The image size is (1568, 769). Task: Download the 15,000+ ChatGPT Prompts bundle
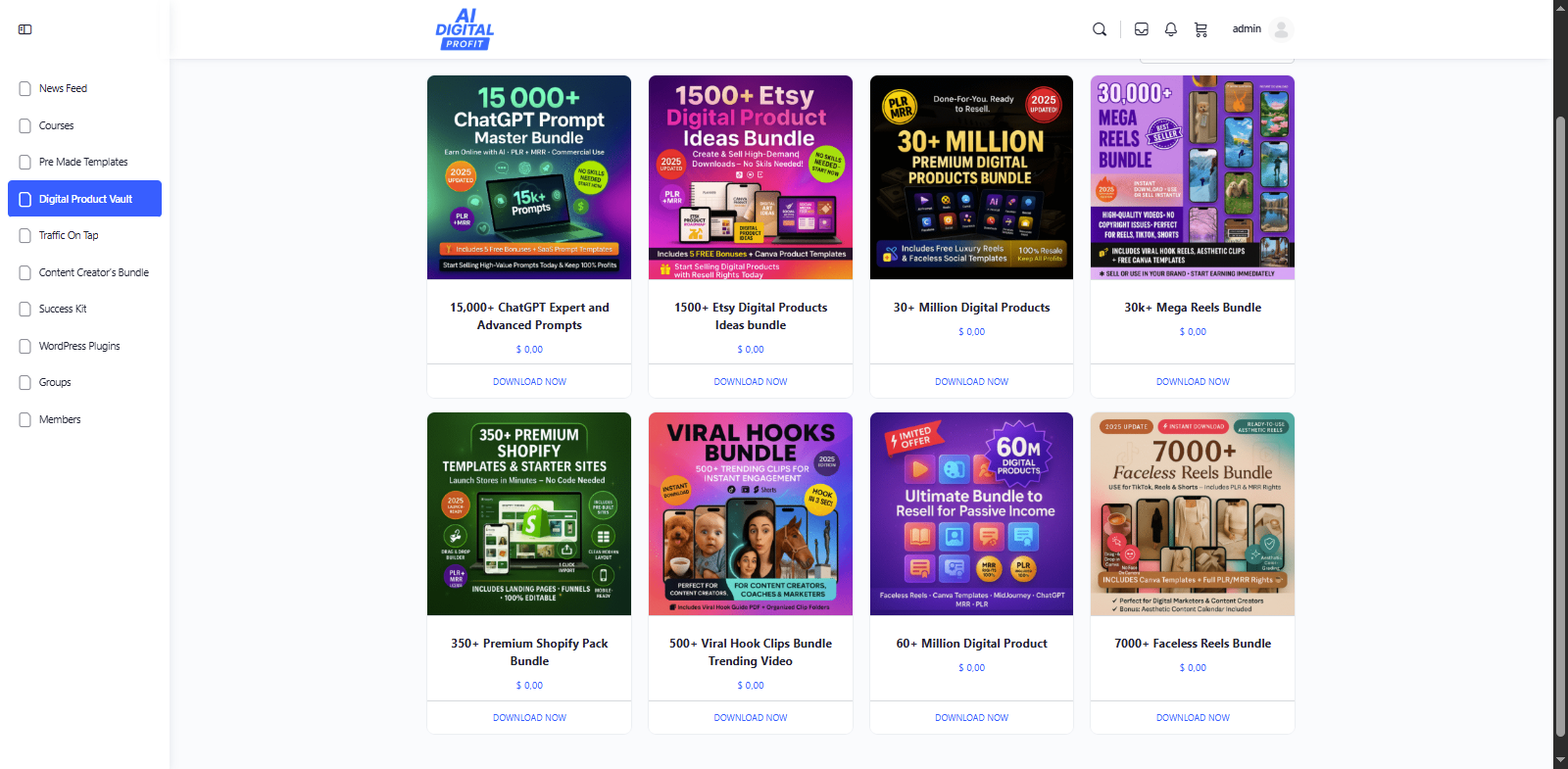click(529, 382)
